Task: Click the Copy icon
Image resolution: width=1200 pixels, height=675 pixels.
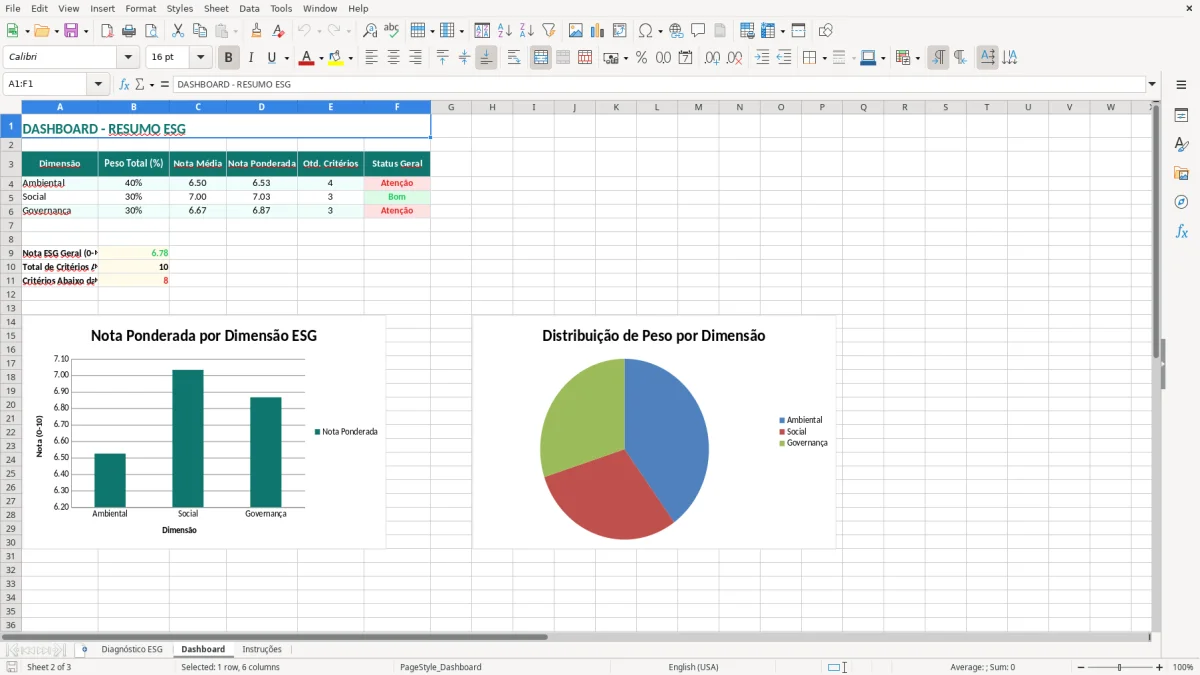Action: coord(200,31)
